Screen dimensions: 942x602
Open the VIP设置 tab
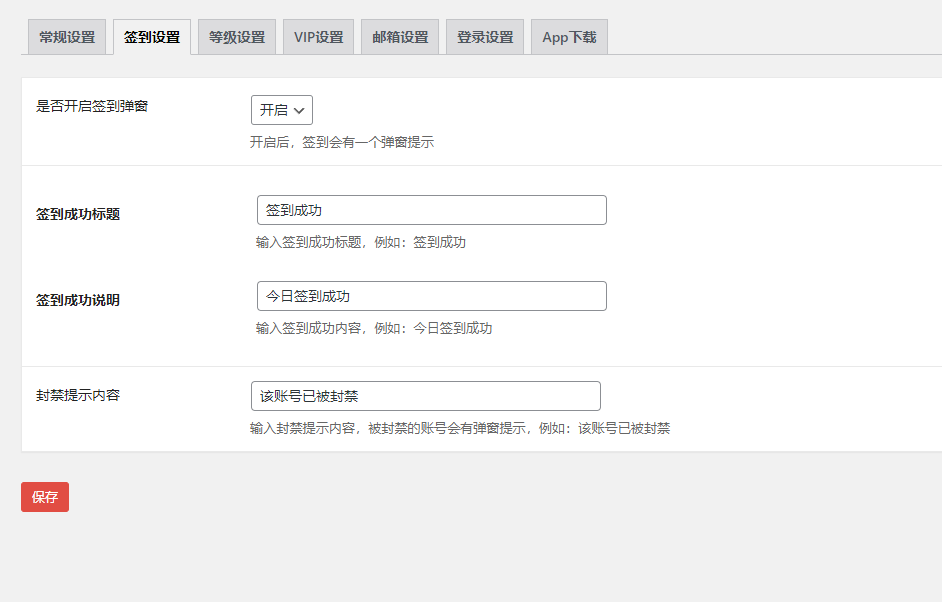317,35
